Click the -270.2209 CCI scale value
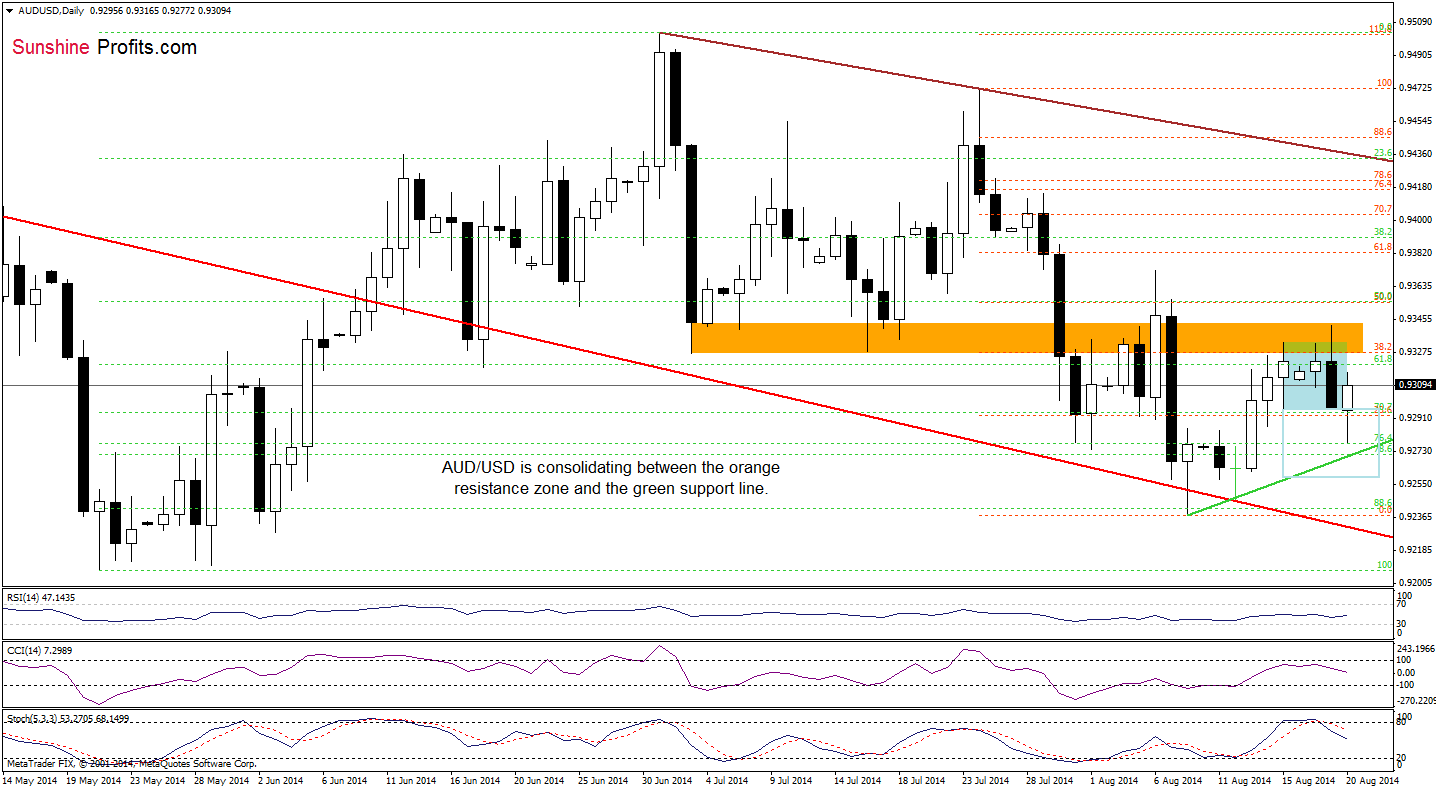 tap(1416, 700)
